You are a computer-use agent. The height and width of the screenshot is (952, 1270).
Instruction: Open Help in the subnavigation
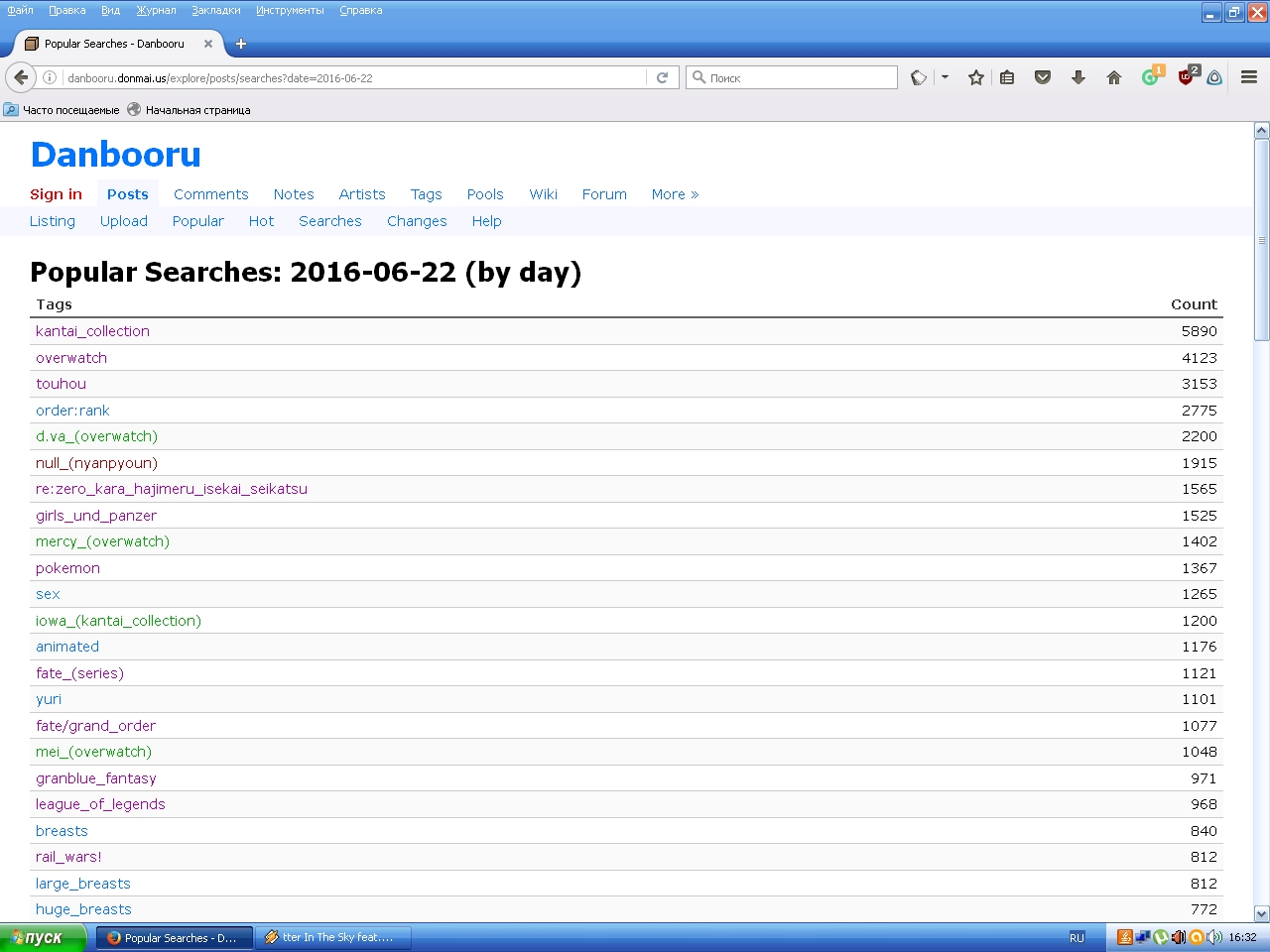[x=486, y=221]
